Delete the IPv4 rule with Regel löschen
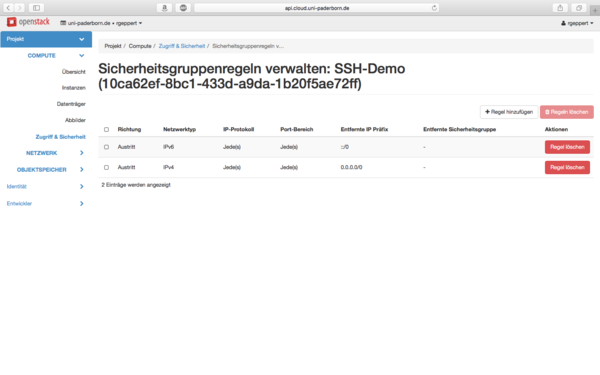This screenshot has width=600, height=375. click(x=567, y=167)
